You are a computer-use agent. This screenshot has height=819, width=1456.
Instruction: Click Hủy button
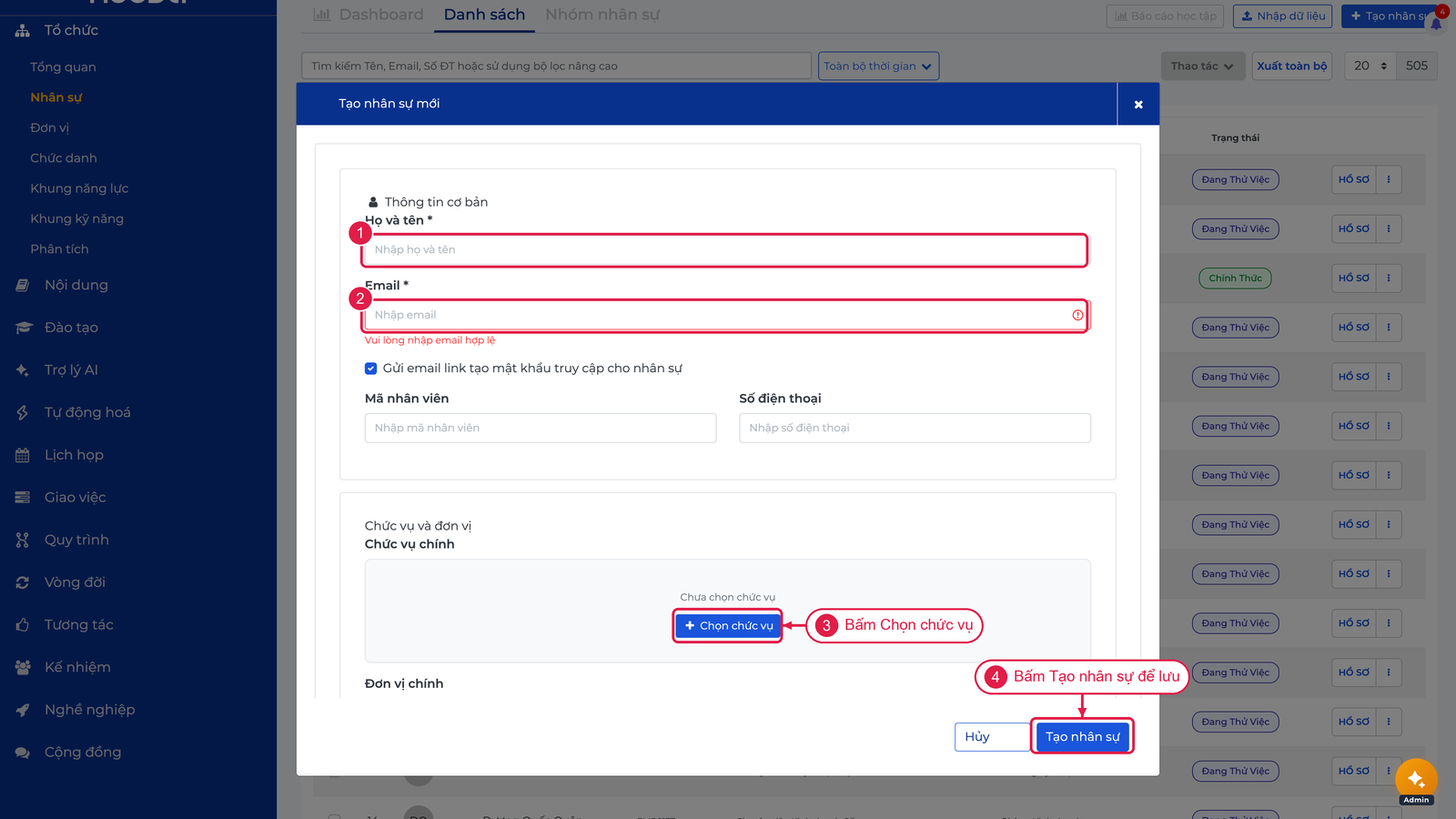click(991, 737)
